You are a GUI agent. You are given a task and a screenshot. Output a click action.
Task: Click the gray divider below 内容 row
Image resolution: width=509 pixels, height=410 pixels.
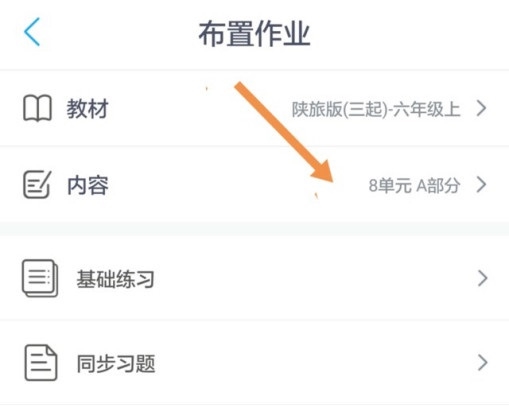click(254, 228)
